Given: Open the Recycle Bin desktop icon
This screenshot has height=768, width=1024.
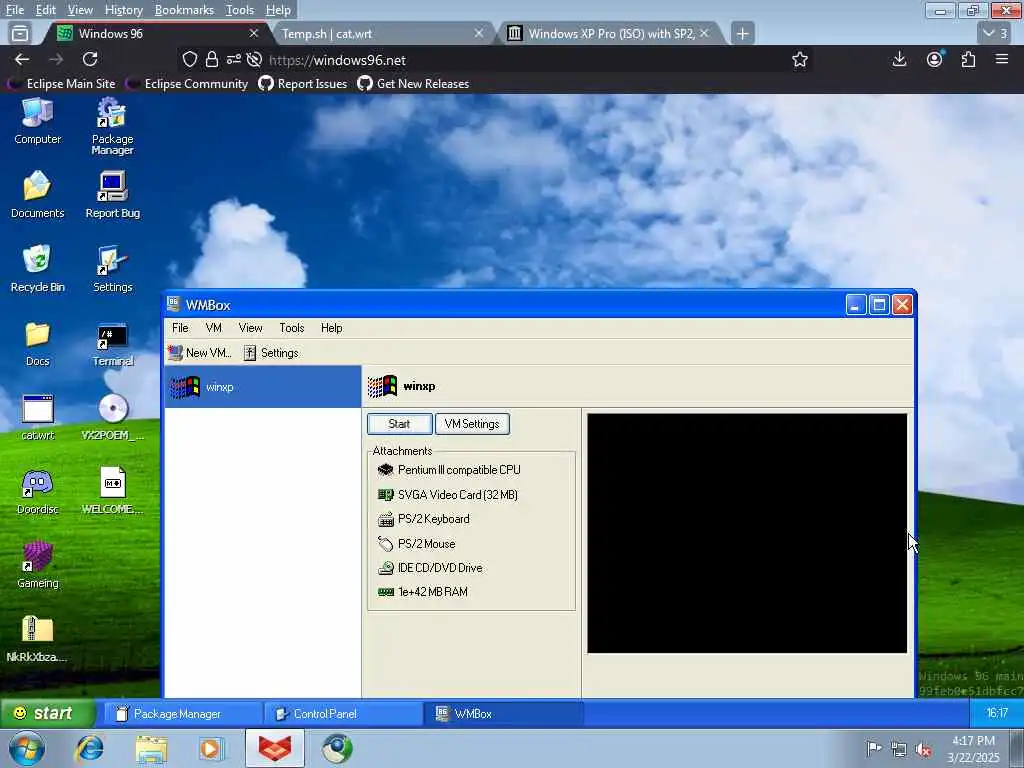Looking at the screenshot, I should coord(37,268).
